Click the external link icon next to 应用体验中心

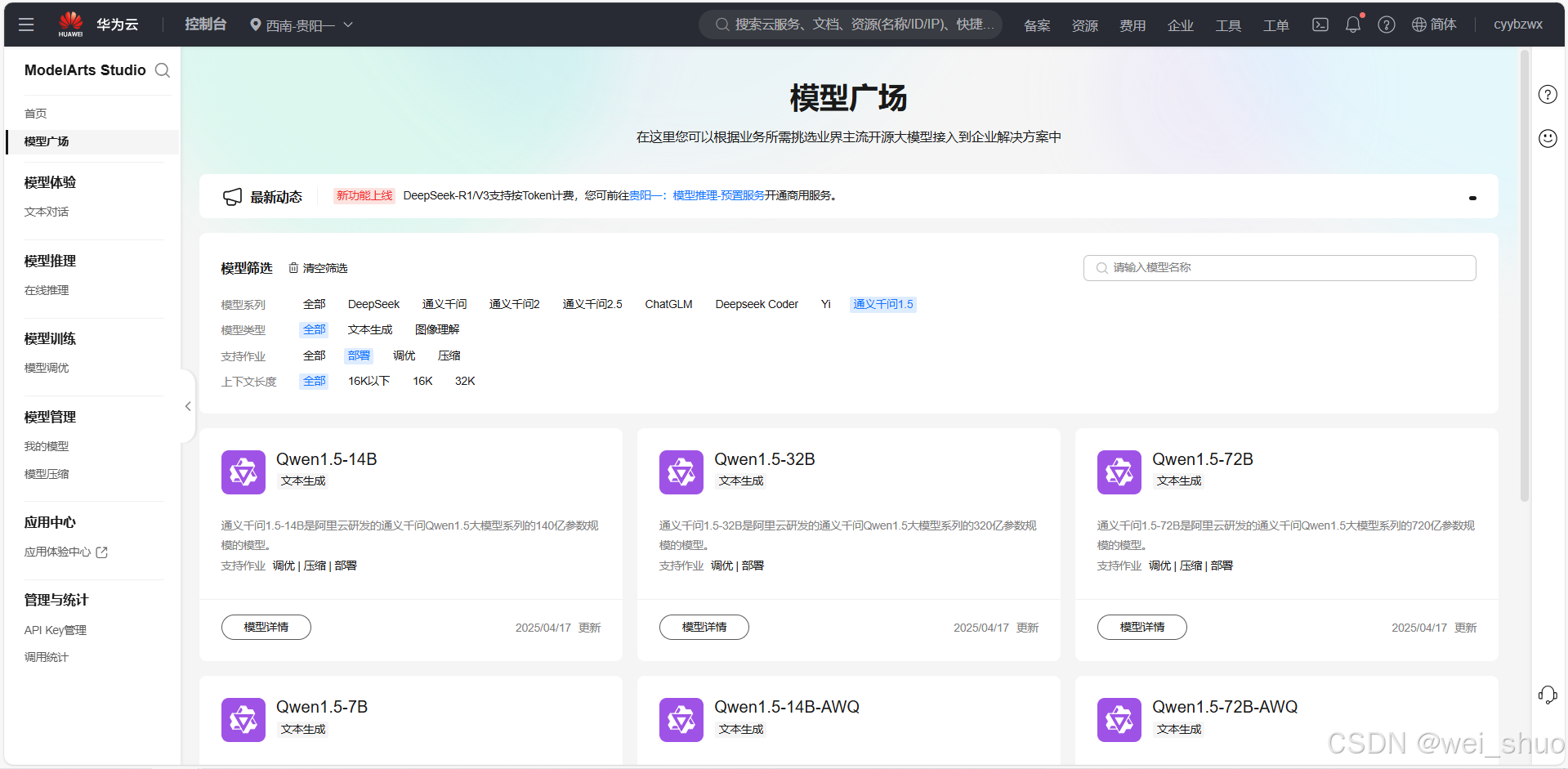click(x=102, y=552)
